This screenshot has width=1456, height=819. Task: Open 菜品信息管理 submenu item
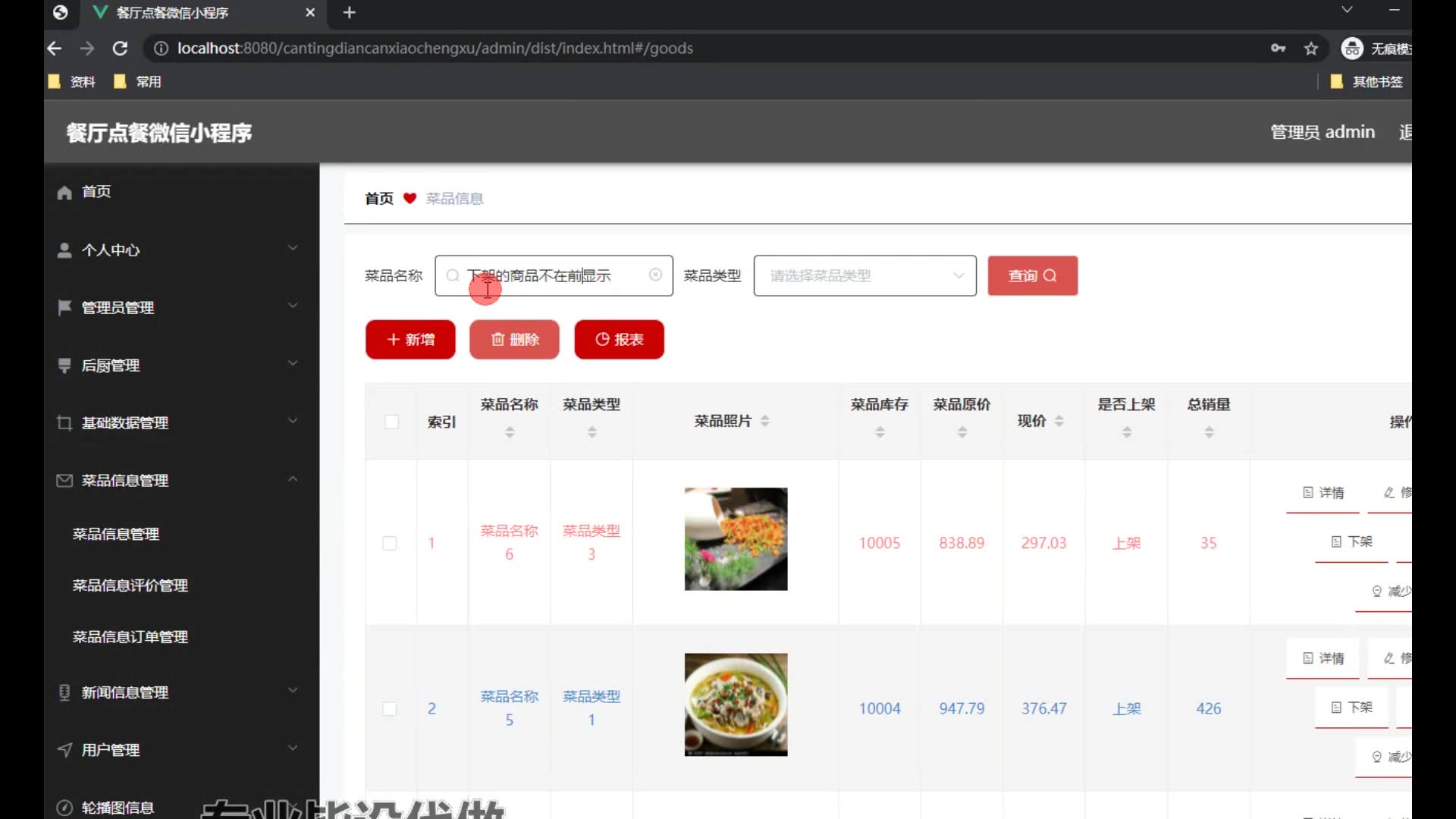115,534
